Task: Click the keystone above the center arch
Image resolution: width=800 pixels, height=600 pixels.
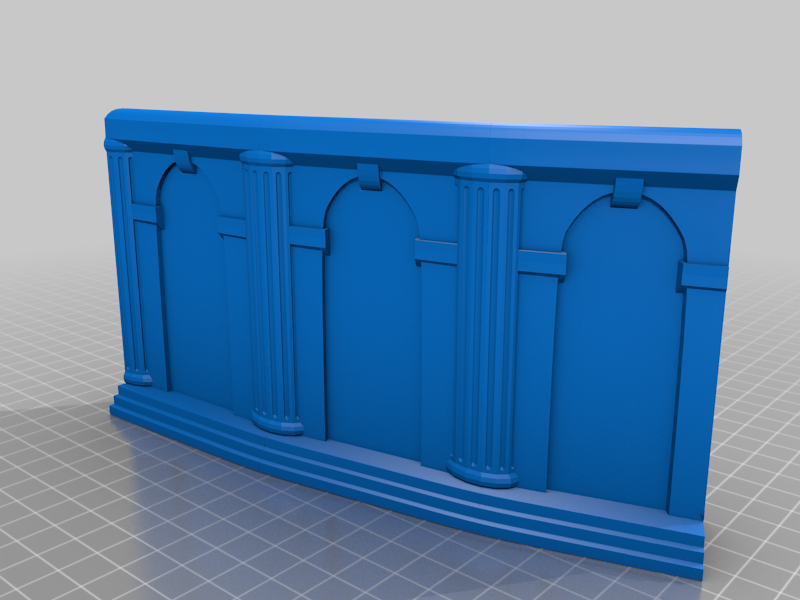Action: click(x=369, y=177)
